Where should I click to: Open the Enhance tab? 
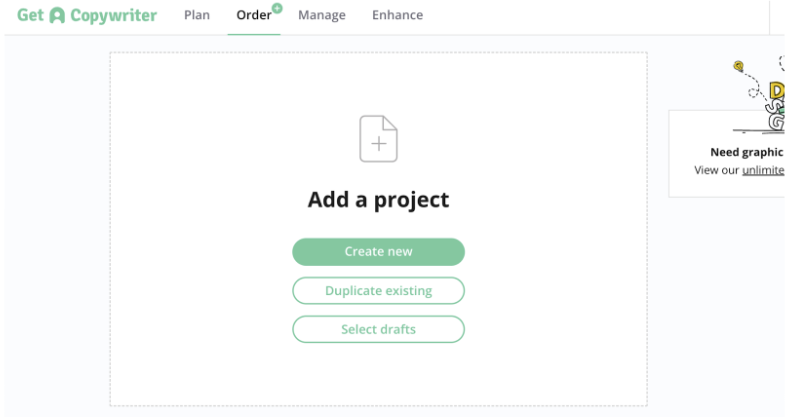(398, 15)
